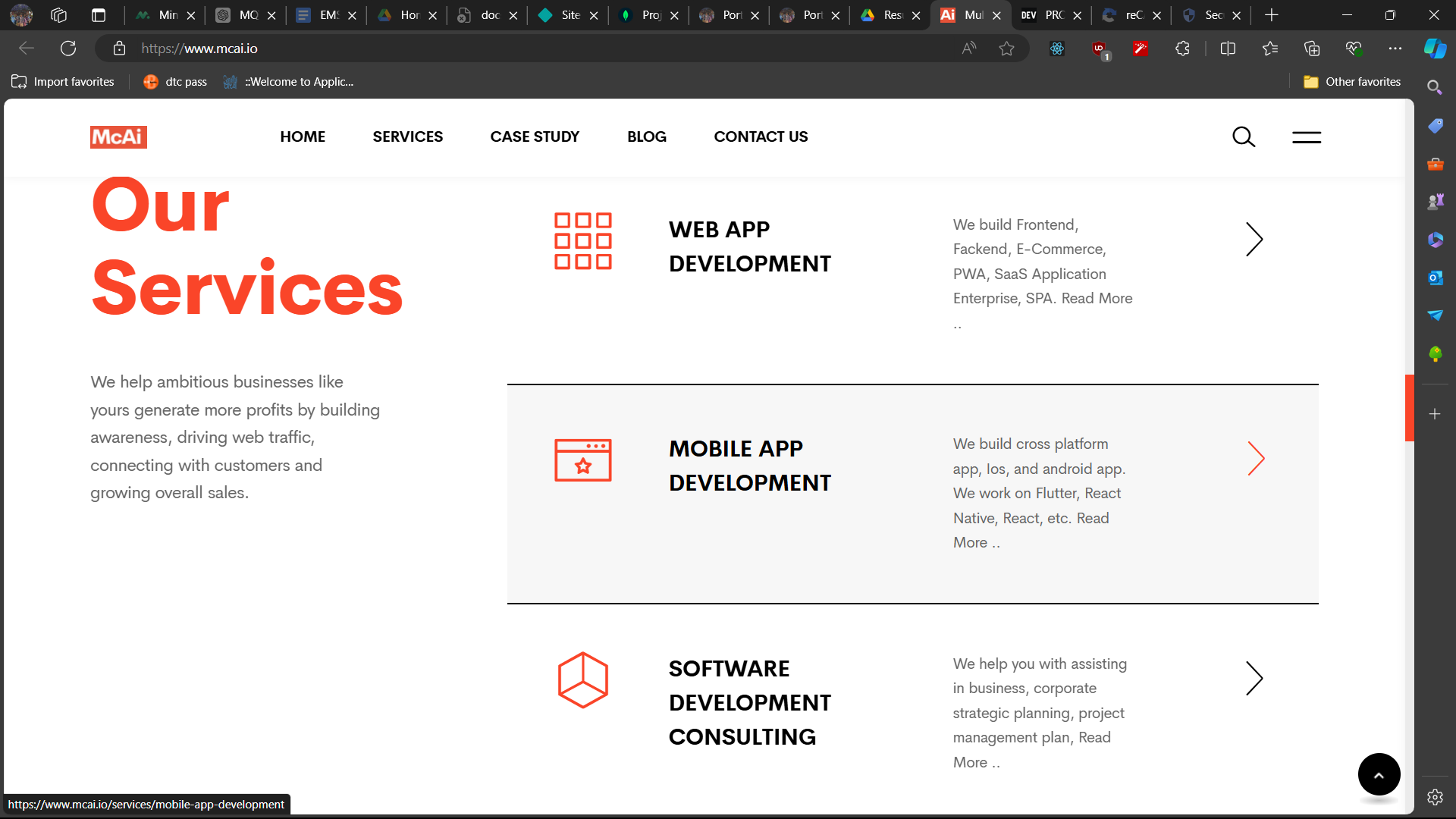
Task: Click the scroll-to-top round button
Action: coord(1379,774)
